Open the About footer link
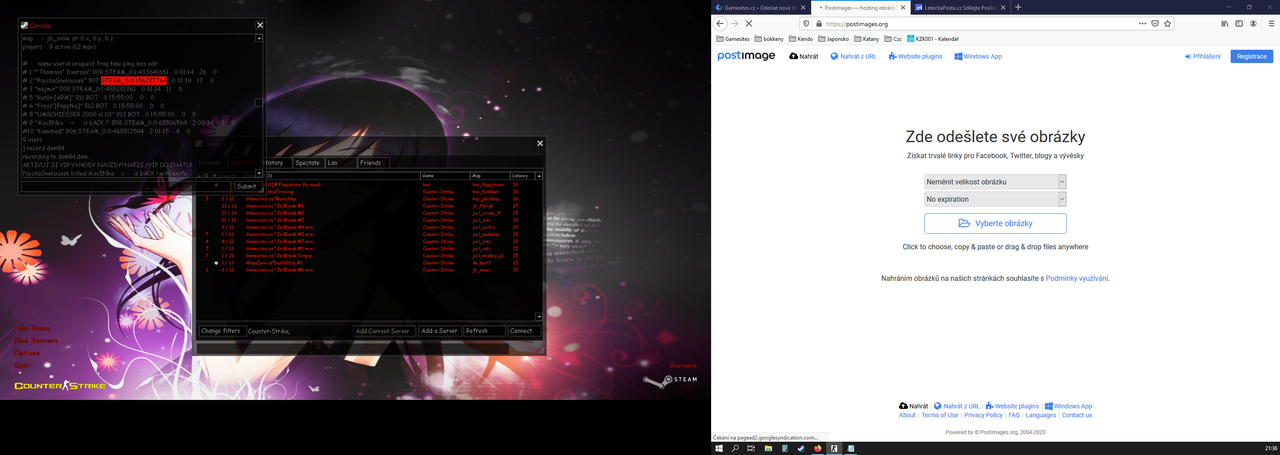Screen dimensions: 1280x455 click(x=907, y=415)
